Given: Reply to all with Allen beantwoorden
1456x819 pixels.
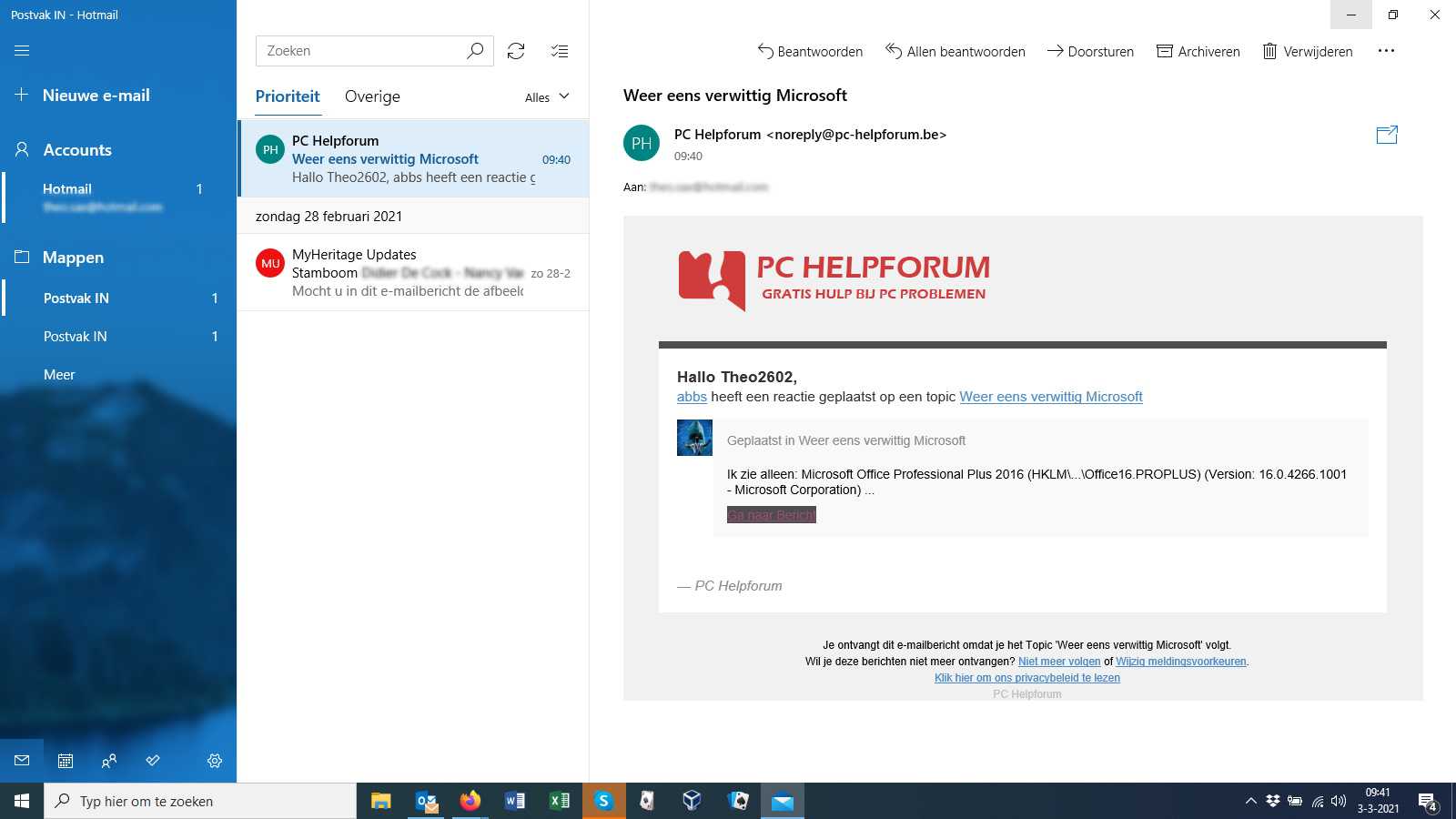Looking at the screenshot, I should [955, 51].
